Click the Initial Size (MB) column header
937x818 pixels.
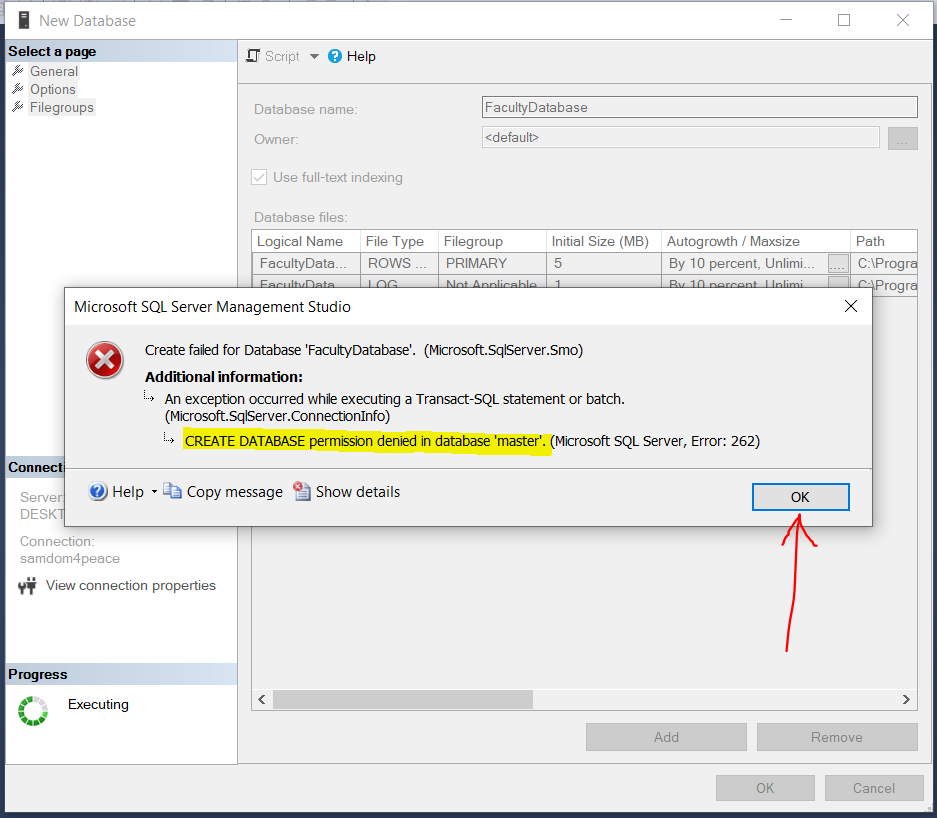(604, 241)
